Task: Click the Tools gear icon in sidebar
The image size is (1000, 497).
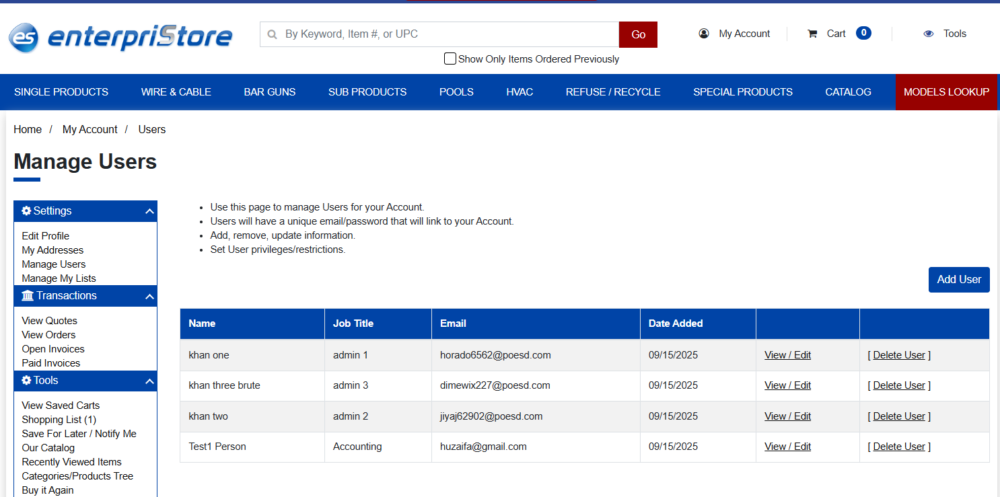Action: (26, 380)
